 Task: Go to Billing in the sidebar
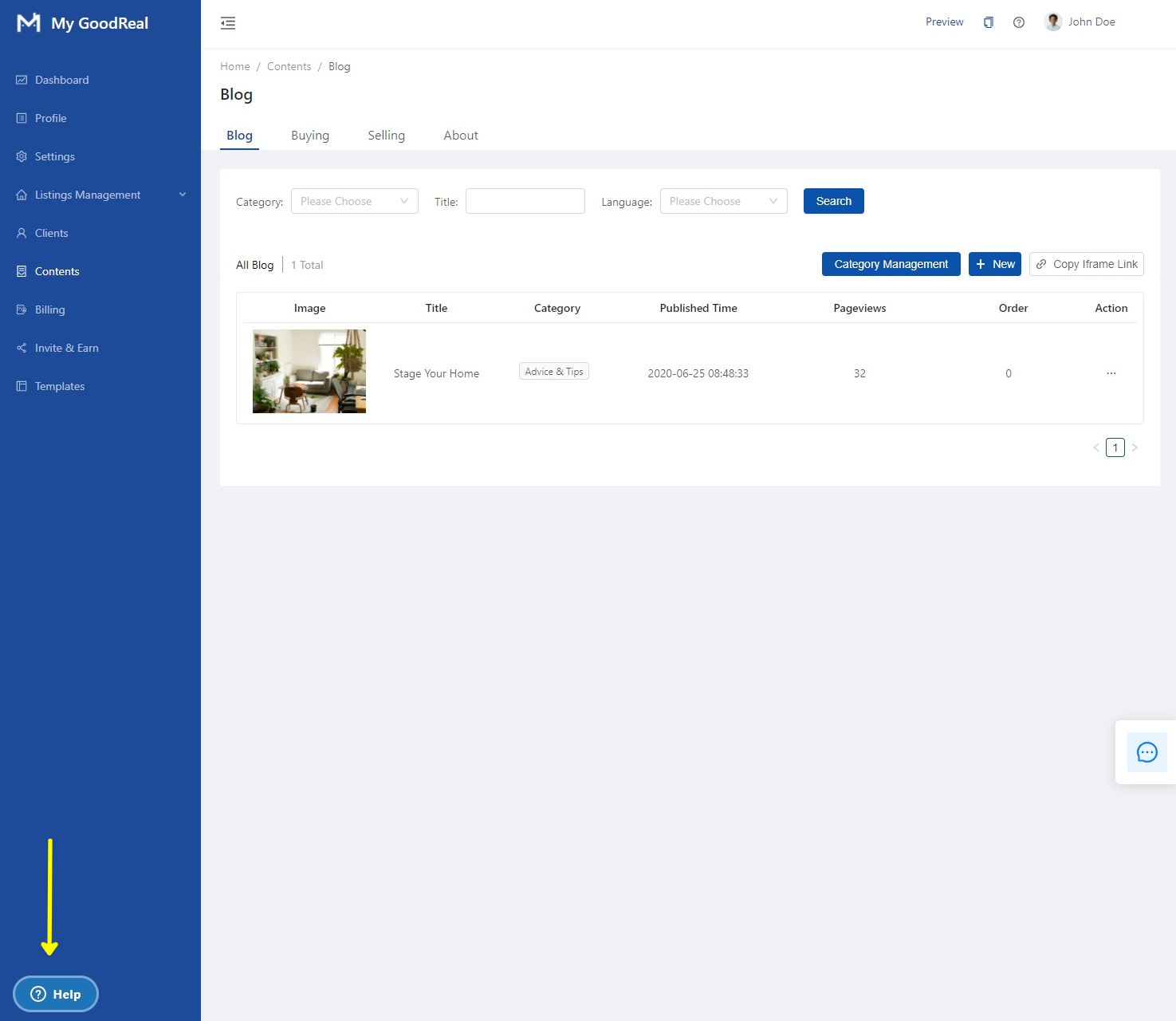tap(49, 309)
